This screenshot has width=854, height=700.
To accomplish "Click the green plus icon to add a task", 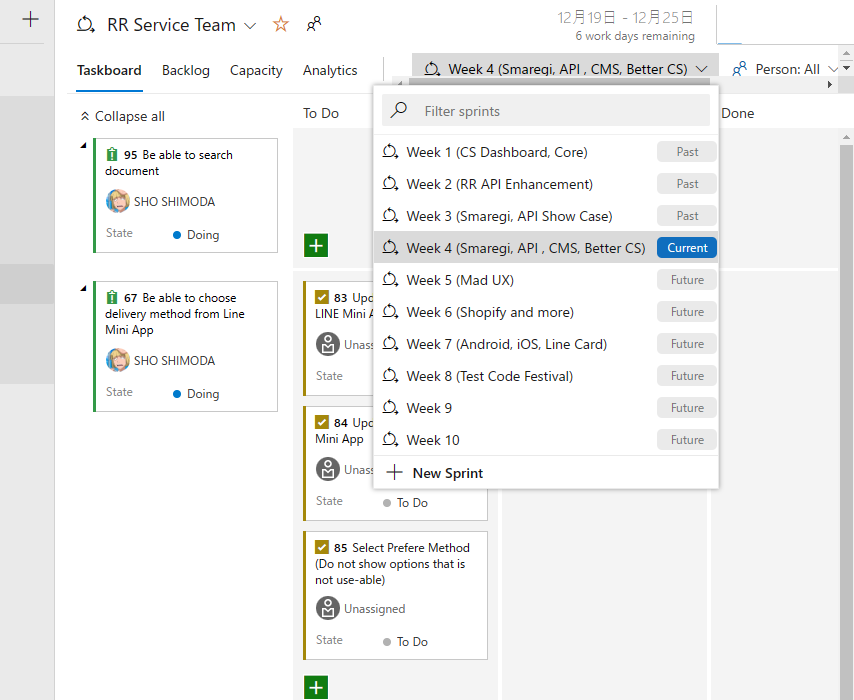I will [x=316, y=244].
